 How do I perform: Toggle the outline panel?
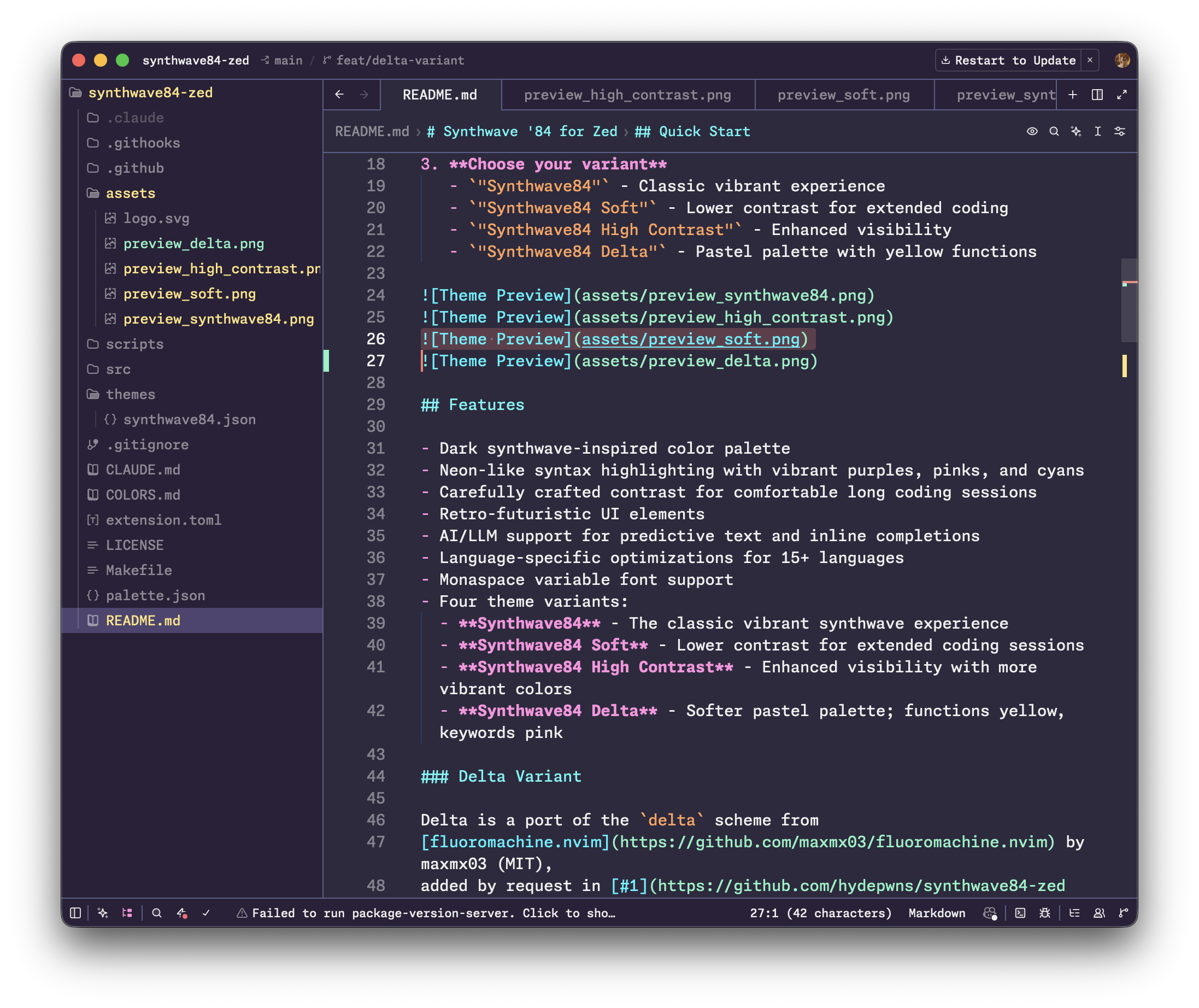1074,913
